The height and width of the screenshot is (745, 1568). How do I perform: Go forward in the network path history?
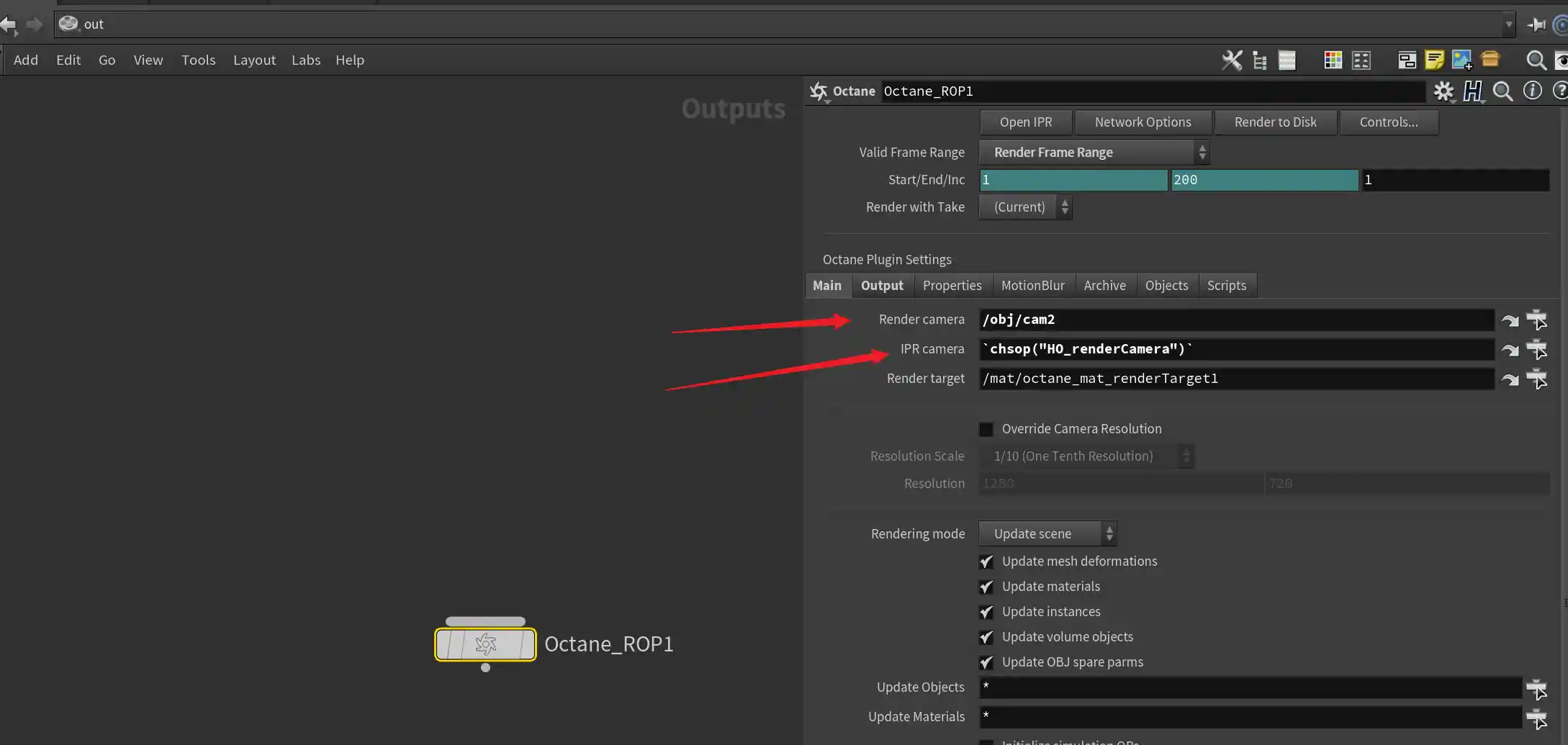point(34,24)
